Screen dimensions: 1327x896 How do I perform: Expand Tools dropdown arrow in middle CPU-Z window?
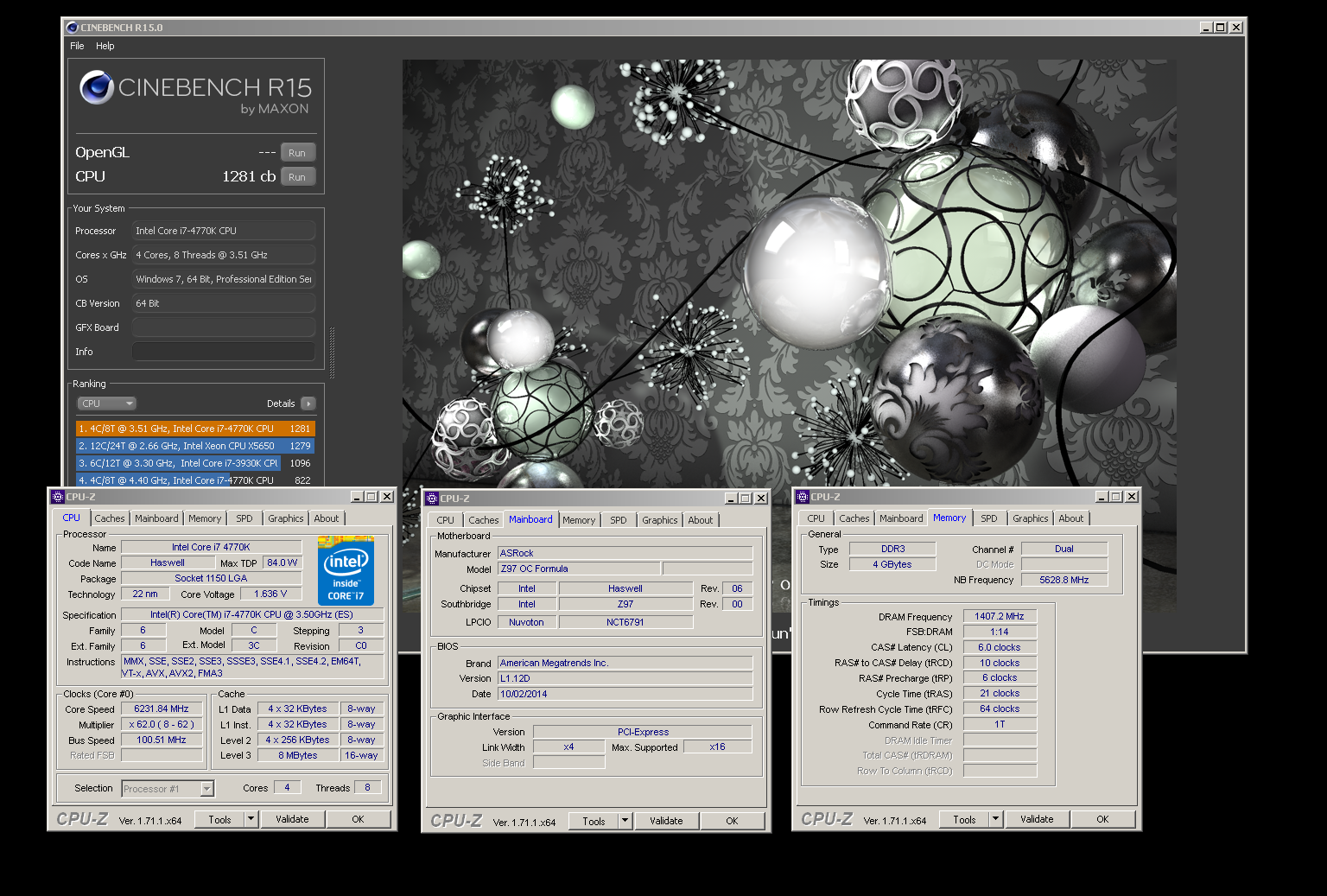(x=625, y=822)
